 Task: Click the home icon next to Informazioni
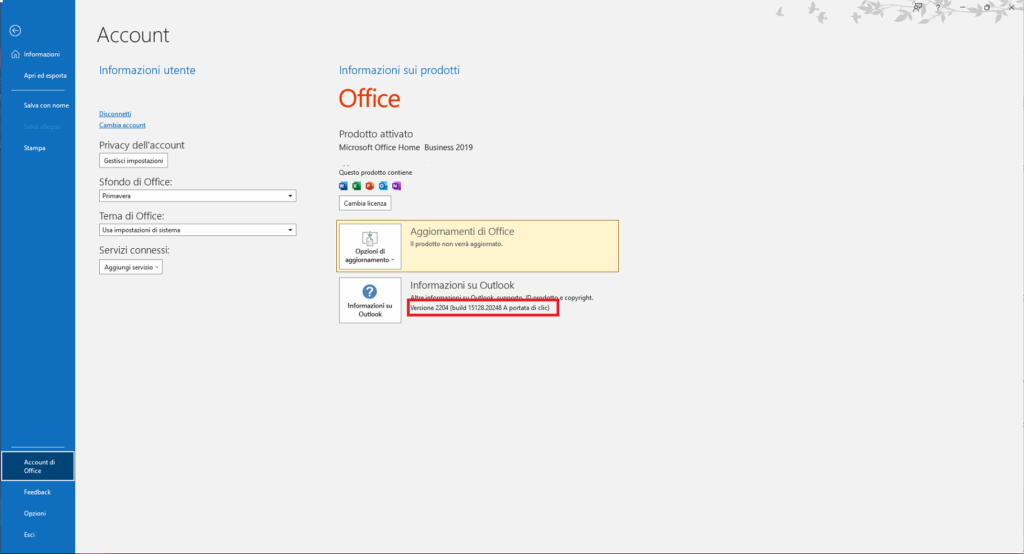point(16,54)
